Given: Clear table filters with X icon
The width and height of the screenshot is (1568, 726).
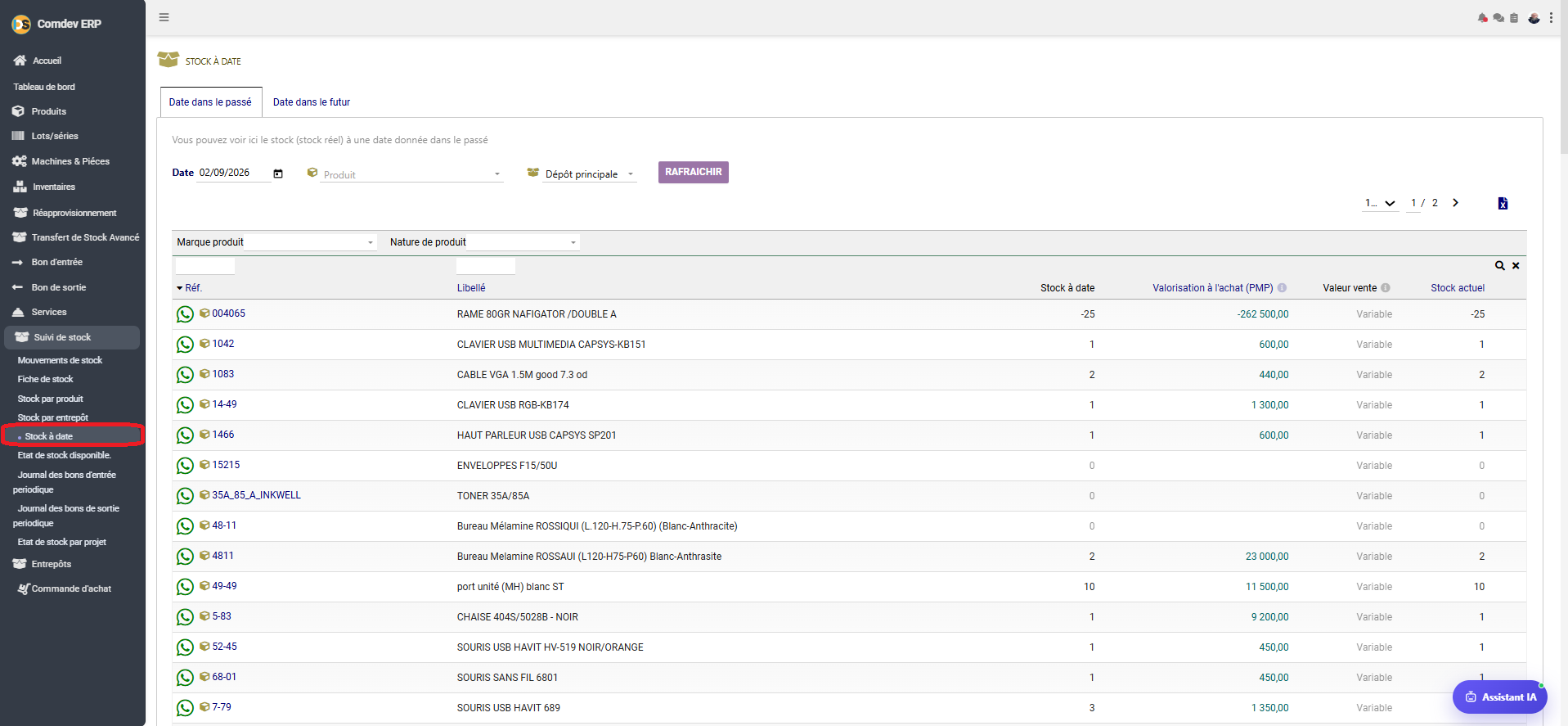Looking at the screenshot, I should coord(1516,266).
